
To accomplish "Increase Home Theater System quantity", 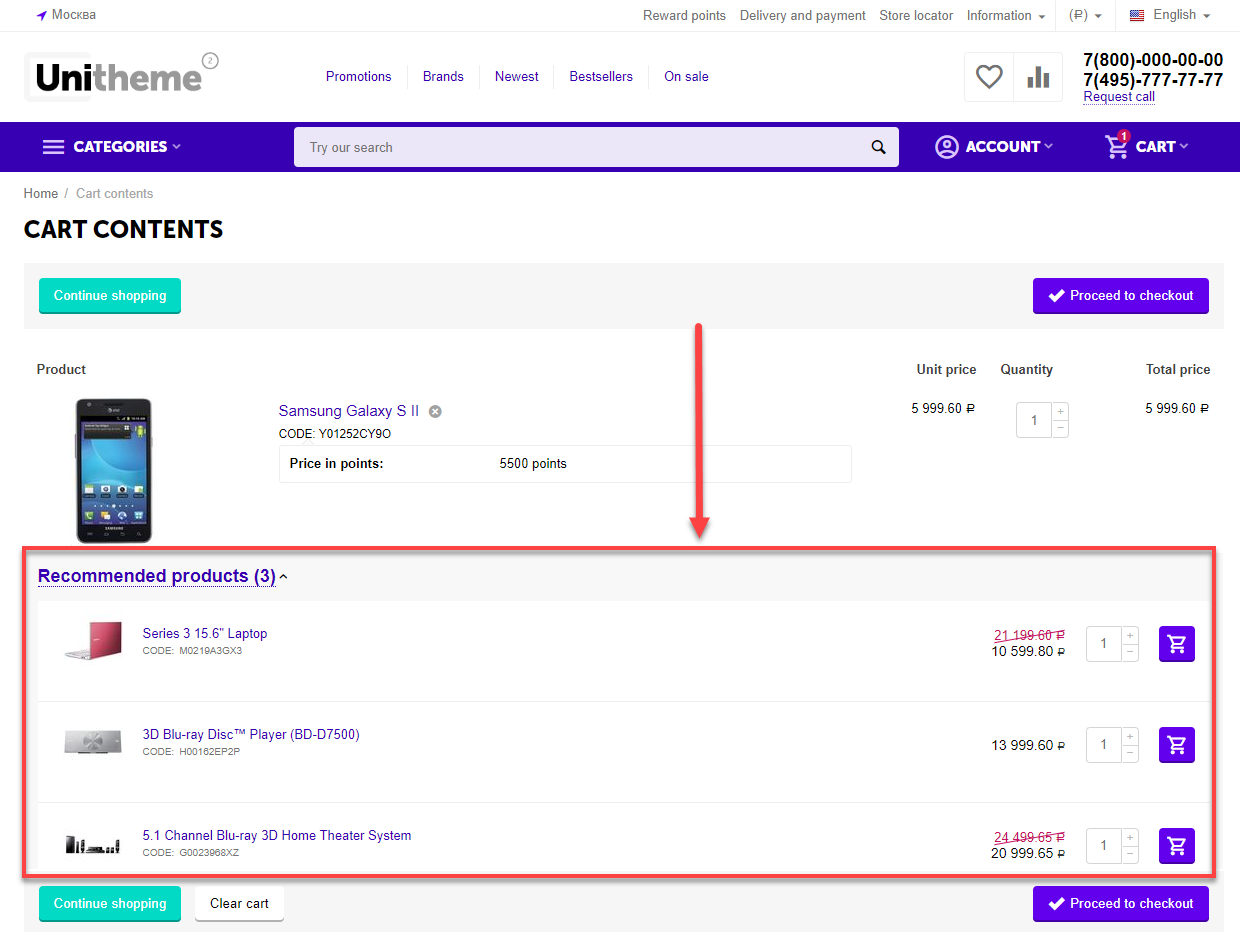I will [x=1130, y=837].
